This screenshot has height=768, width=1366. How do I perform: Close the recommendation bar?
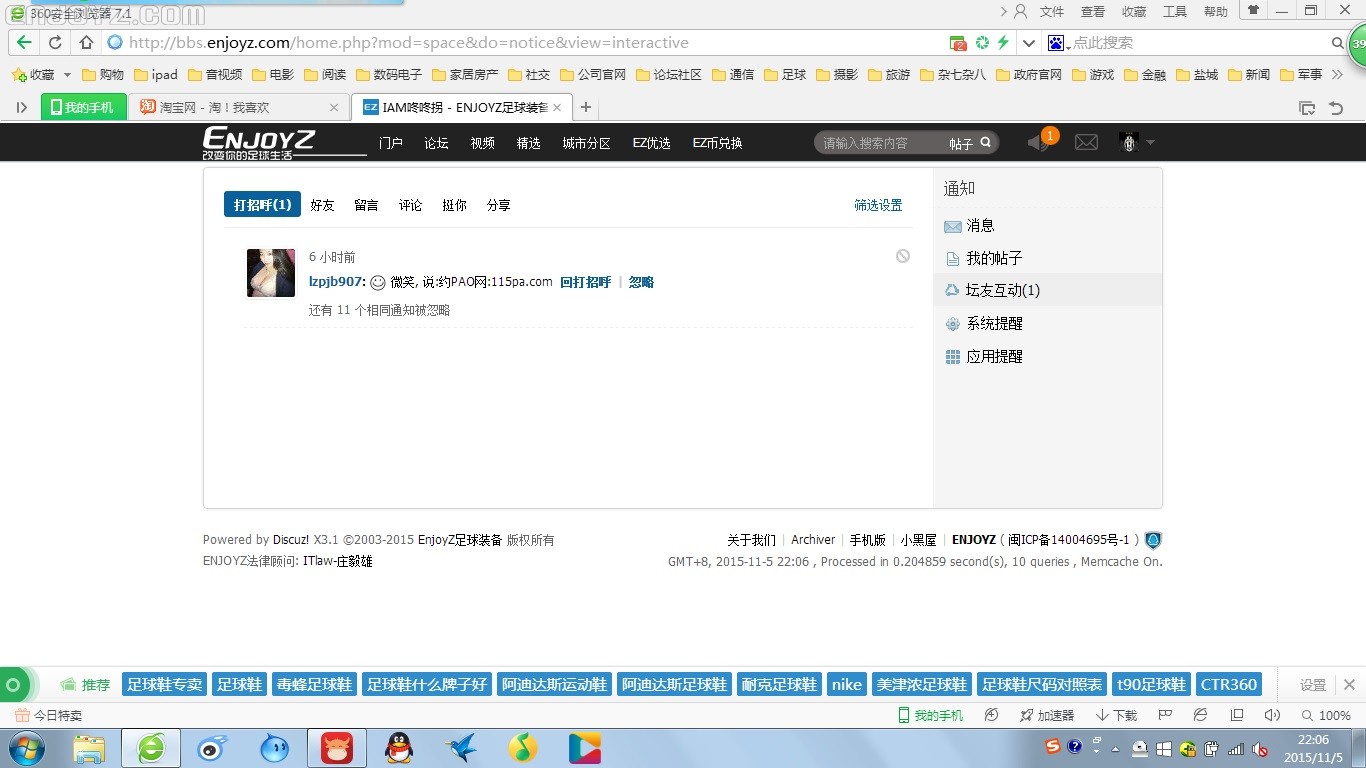(x=1349, y=685)
